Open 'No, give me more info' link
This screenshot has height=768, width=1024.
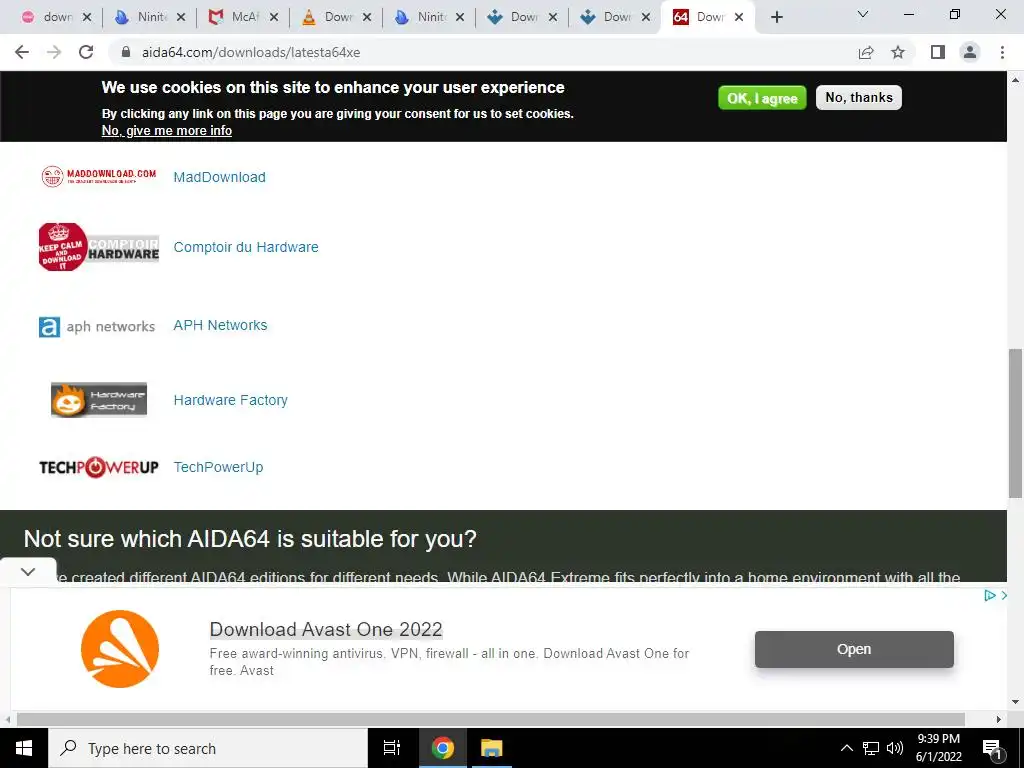coord(167,131)
